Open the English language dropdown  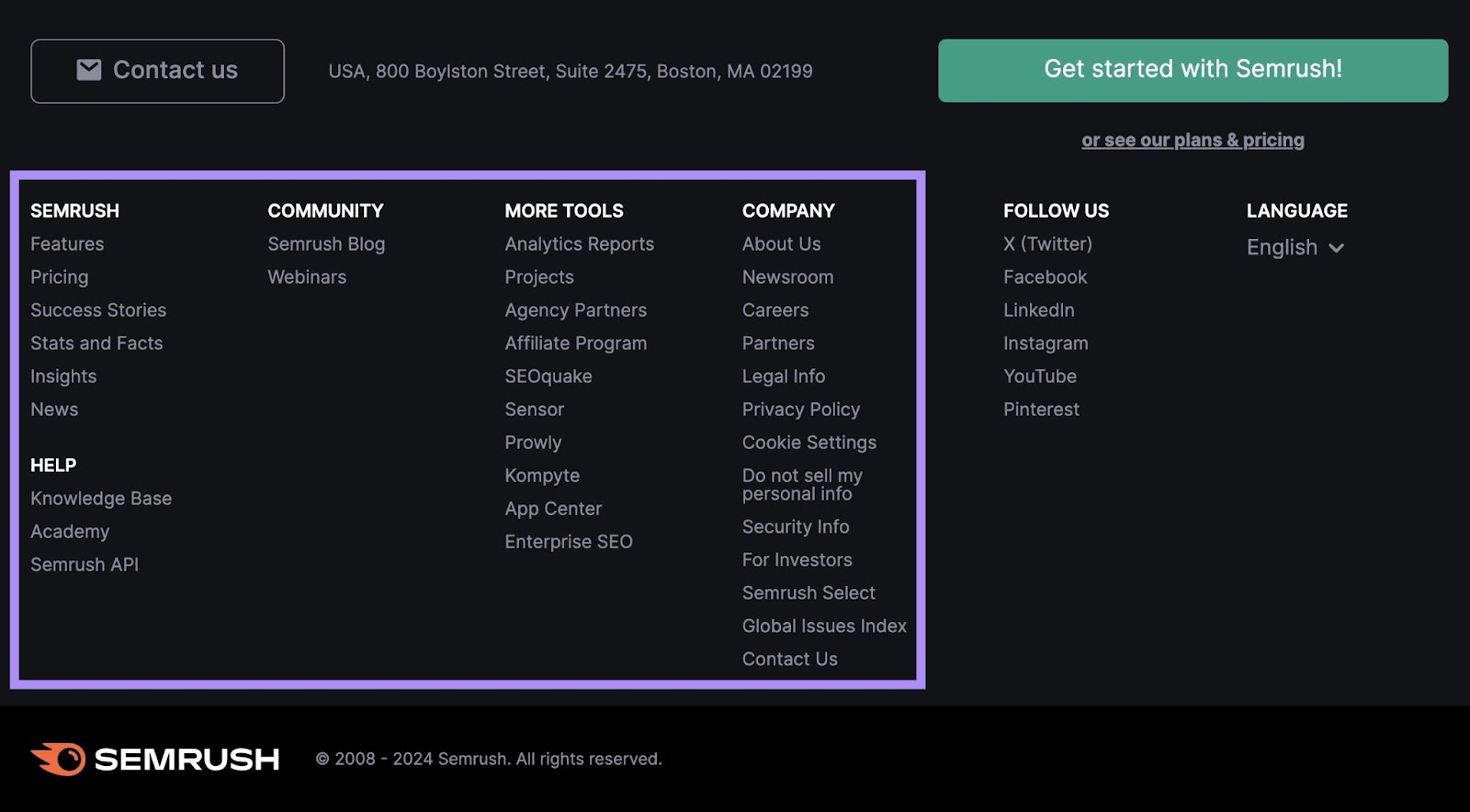[x=1295, y=247]
